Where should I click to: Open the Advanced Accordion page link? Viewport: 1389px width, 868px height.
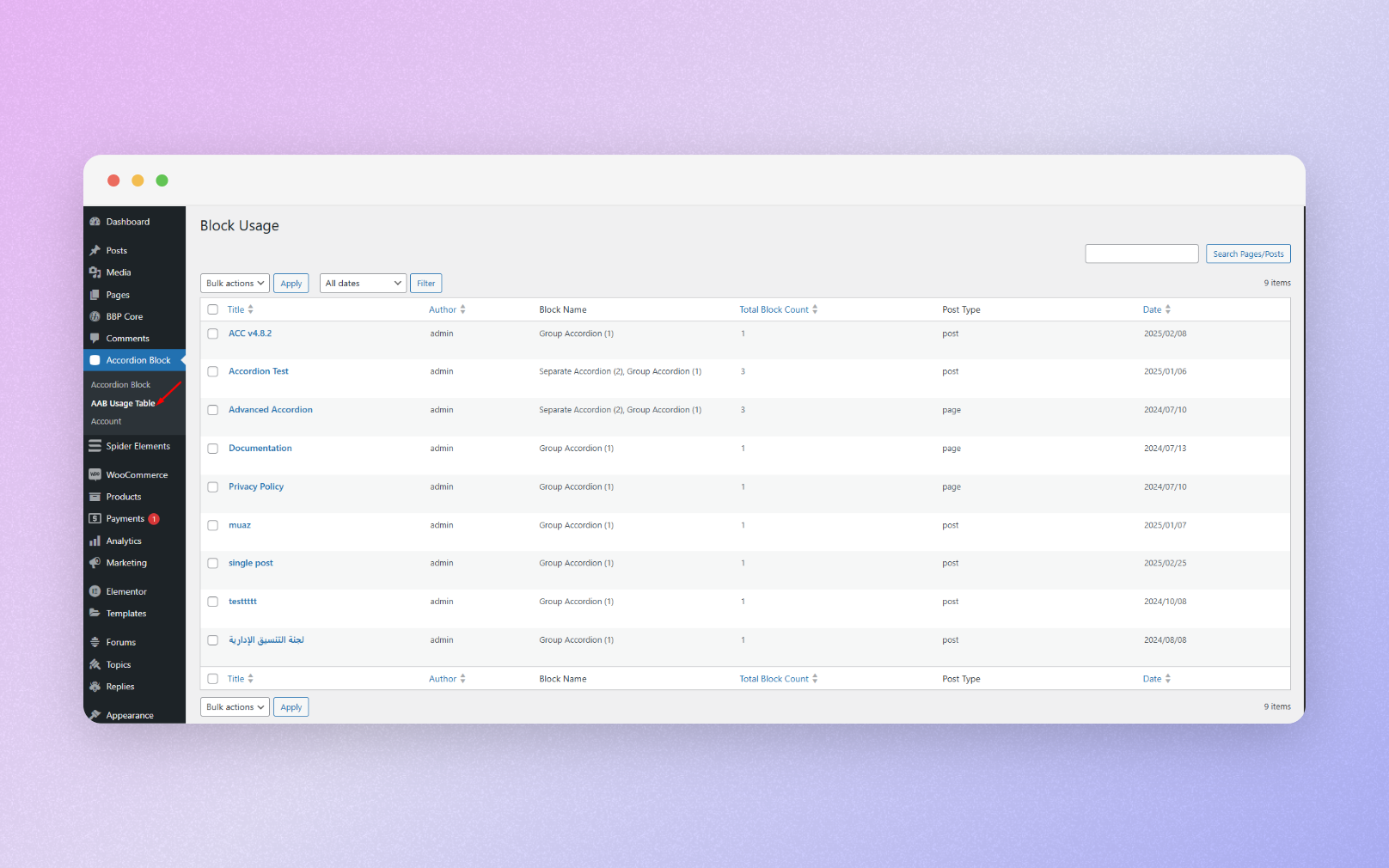(270, 409)
